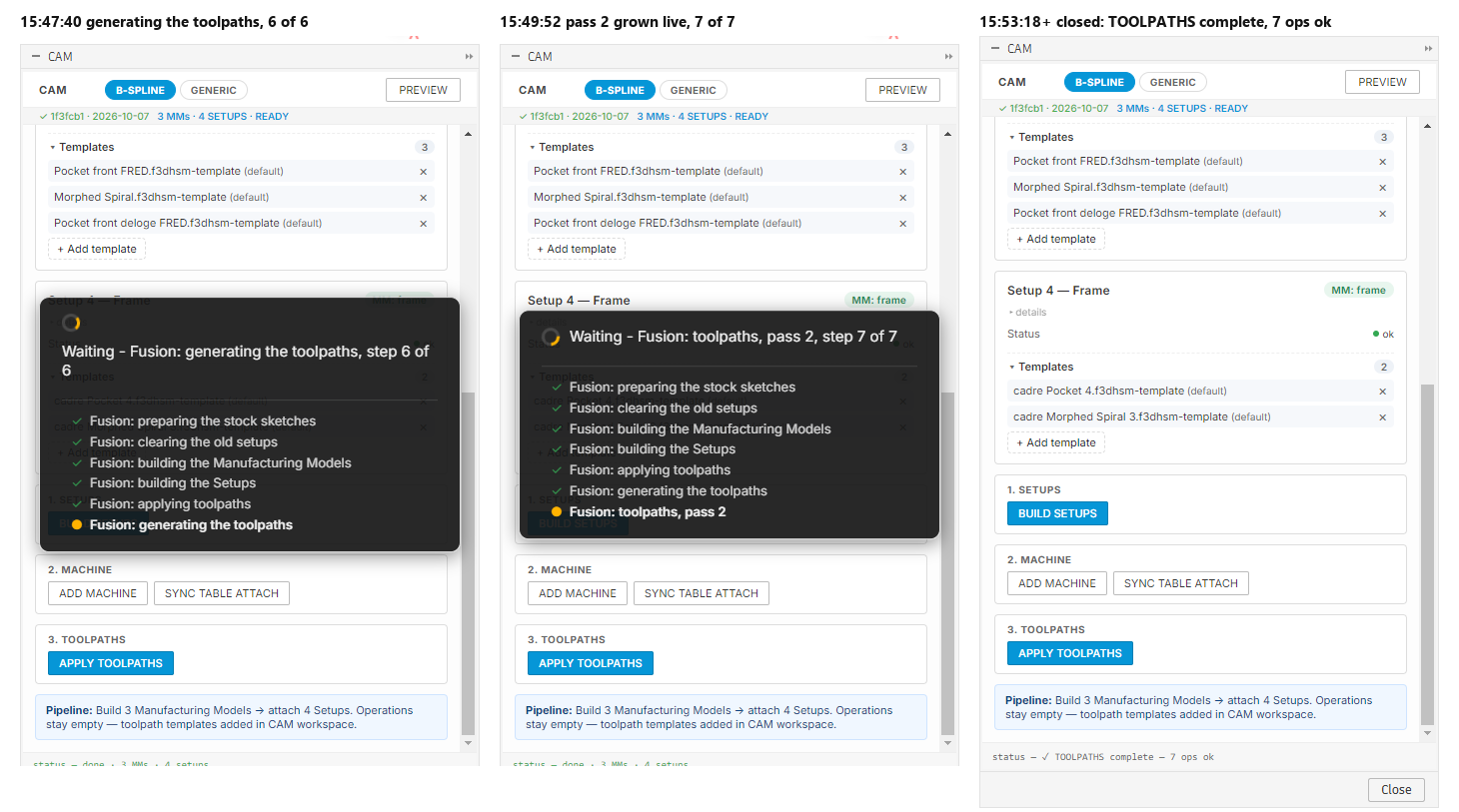This screenshot has height=812, width=1459.
Task: Expand Setup 4 details in 15:53:18 panel
Action: (x=1028, y=313)
